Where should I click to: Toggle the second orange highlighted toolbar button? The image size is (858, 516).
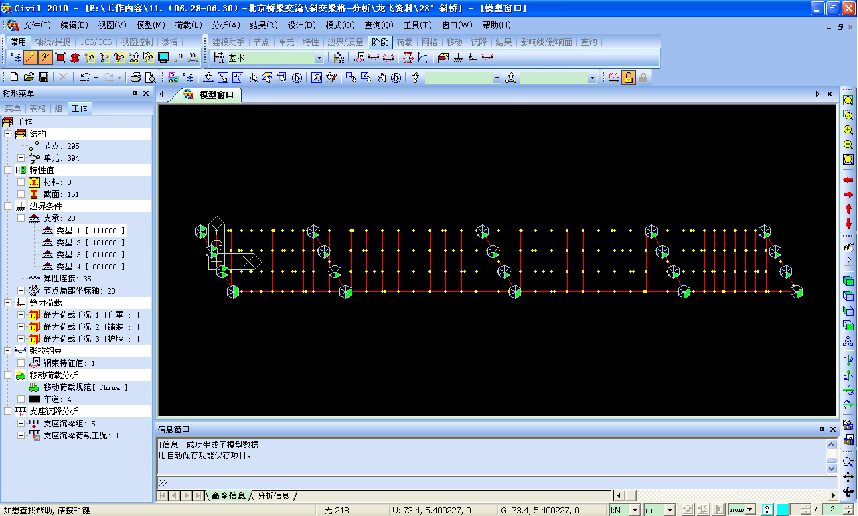click(45, 57)
